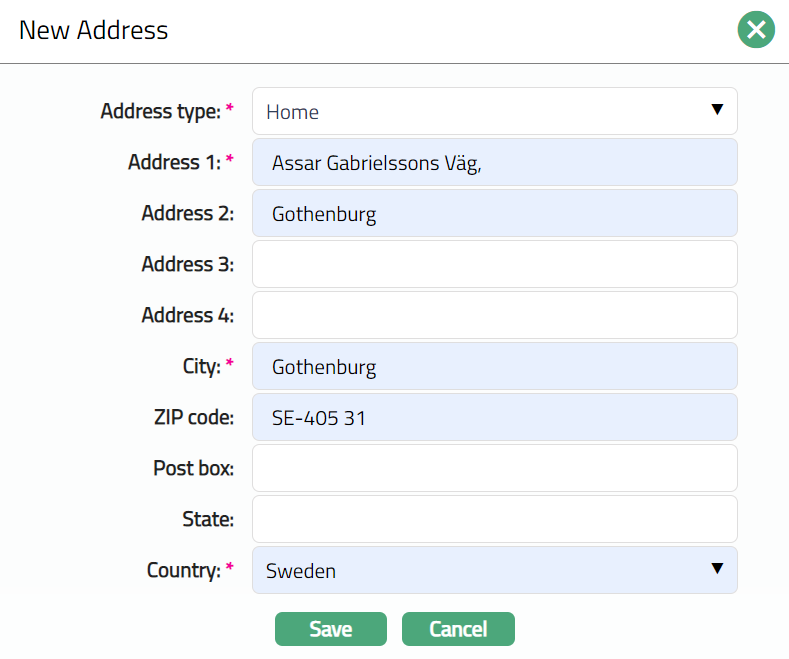Click the Address type dropdown arrow
The image size is (789, 659).
(716, 110)
